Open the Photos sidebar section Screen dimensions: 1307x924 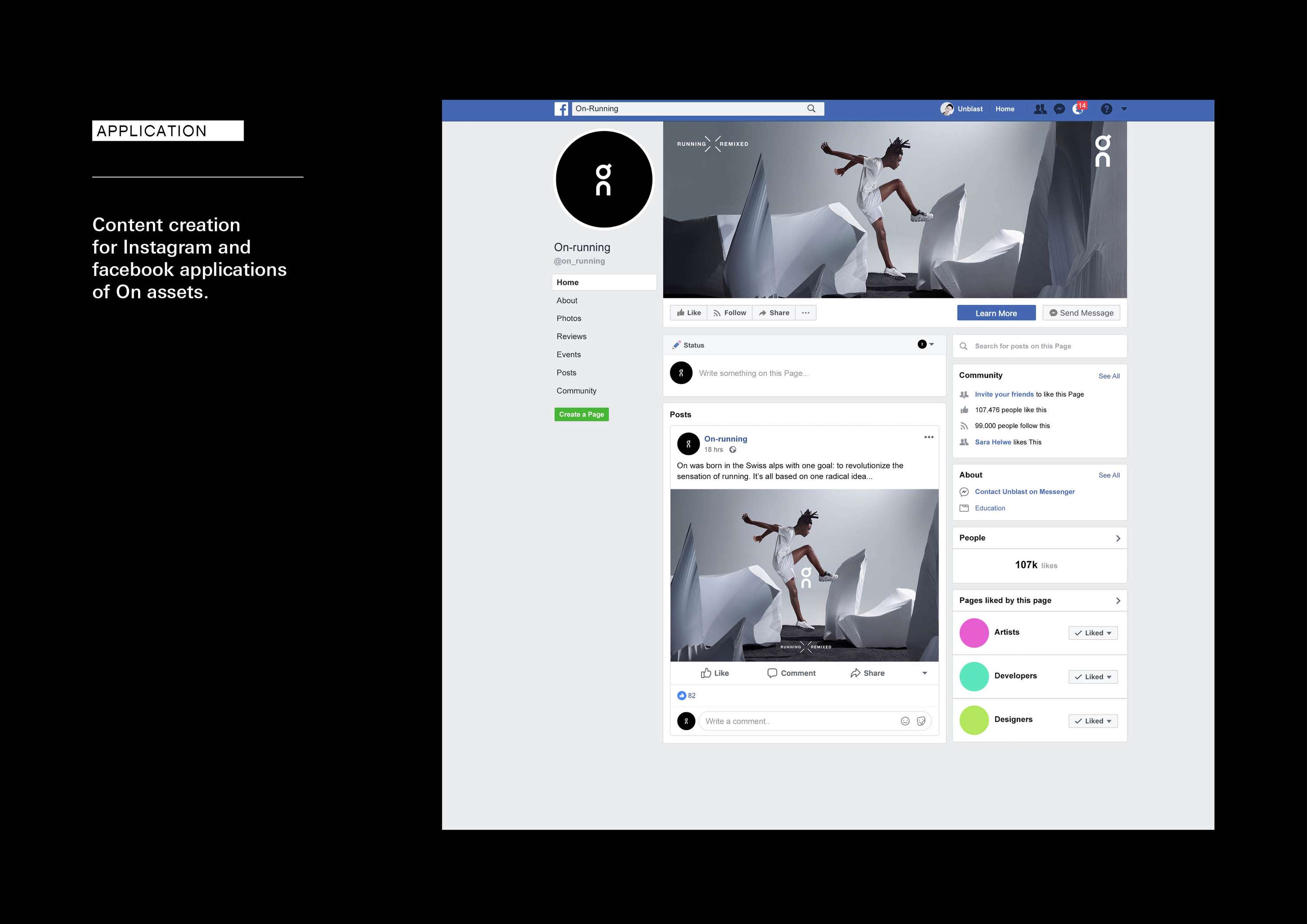569,318
